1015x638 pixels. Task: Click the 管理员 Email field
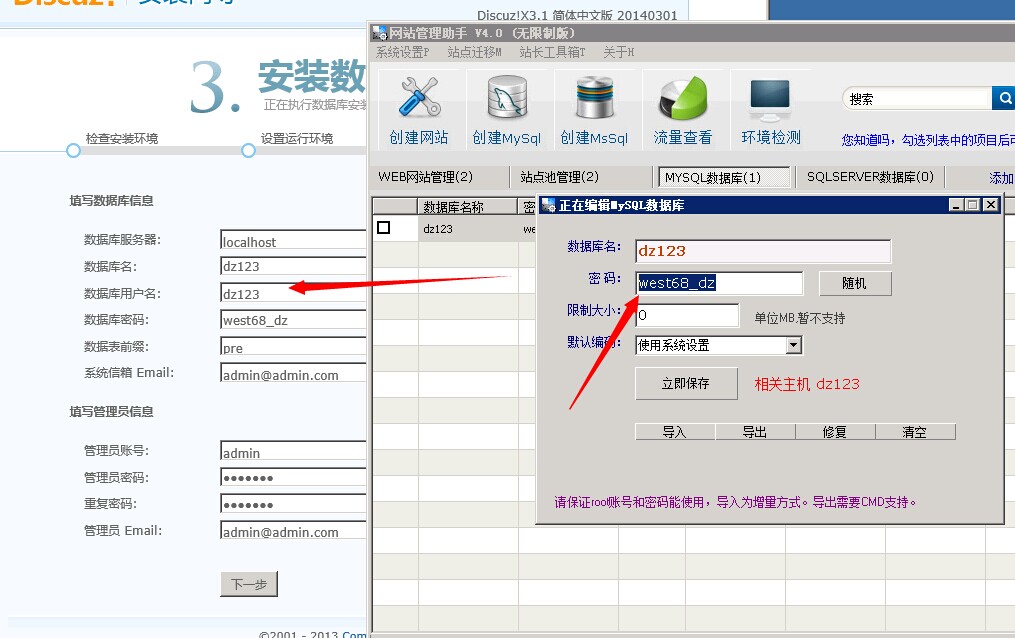294,531
